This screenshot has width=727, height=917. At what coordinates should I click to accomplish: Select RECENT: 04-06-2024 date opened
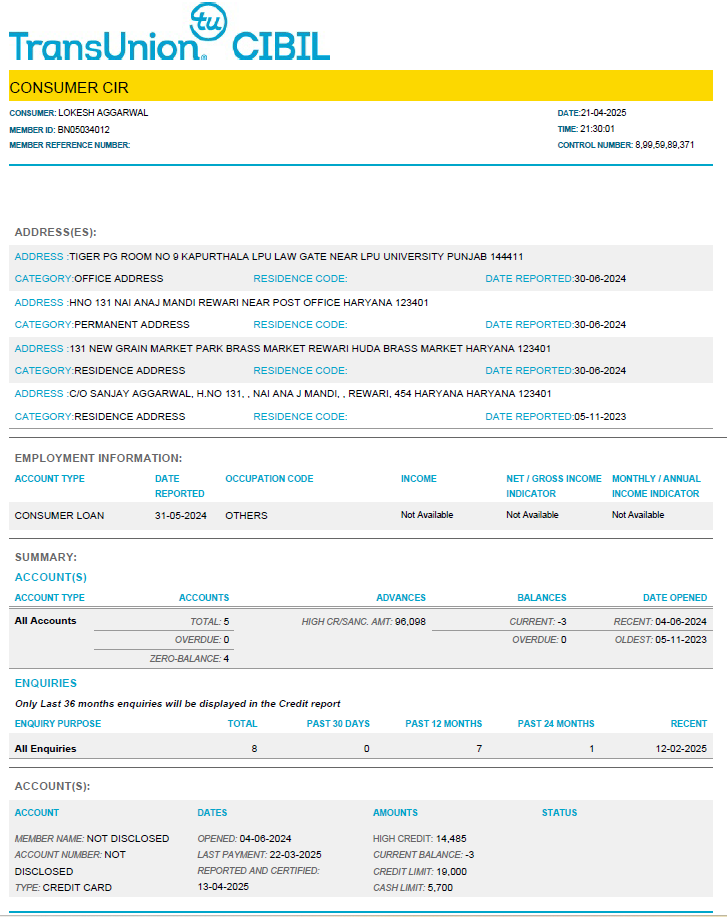(x=660, y=622)
